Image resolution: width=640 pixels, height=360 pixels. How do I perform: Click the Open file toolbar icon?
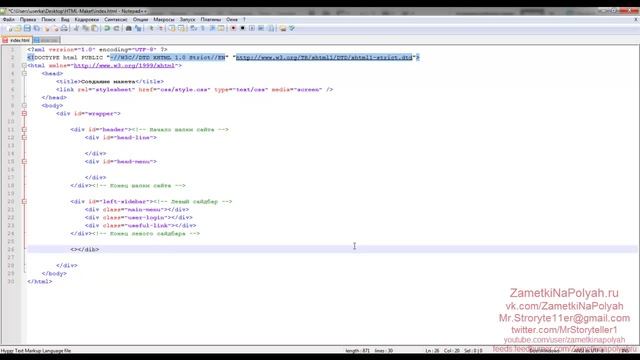coord(18,29)
